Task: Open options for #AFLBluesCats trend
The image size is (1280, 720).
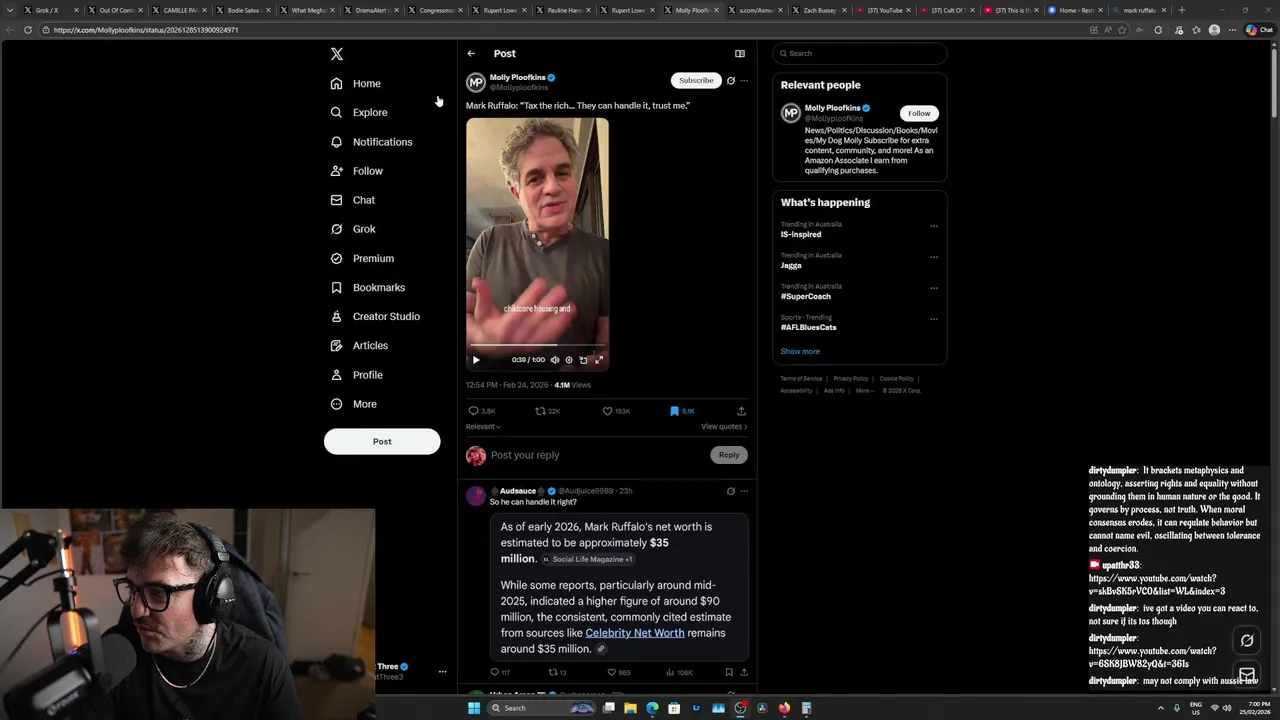Action: pyautogui.click(x=934, y=319)
